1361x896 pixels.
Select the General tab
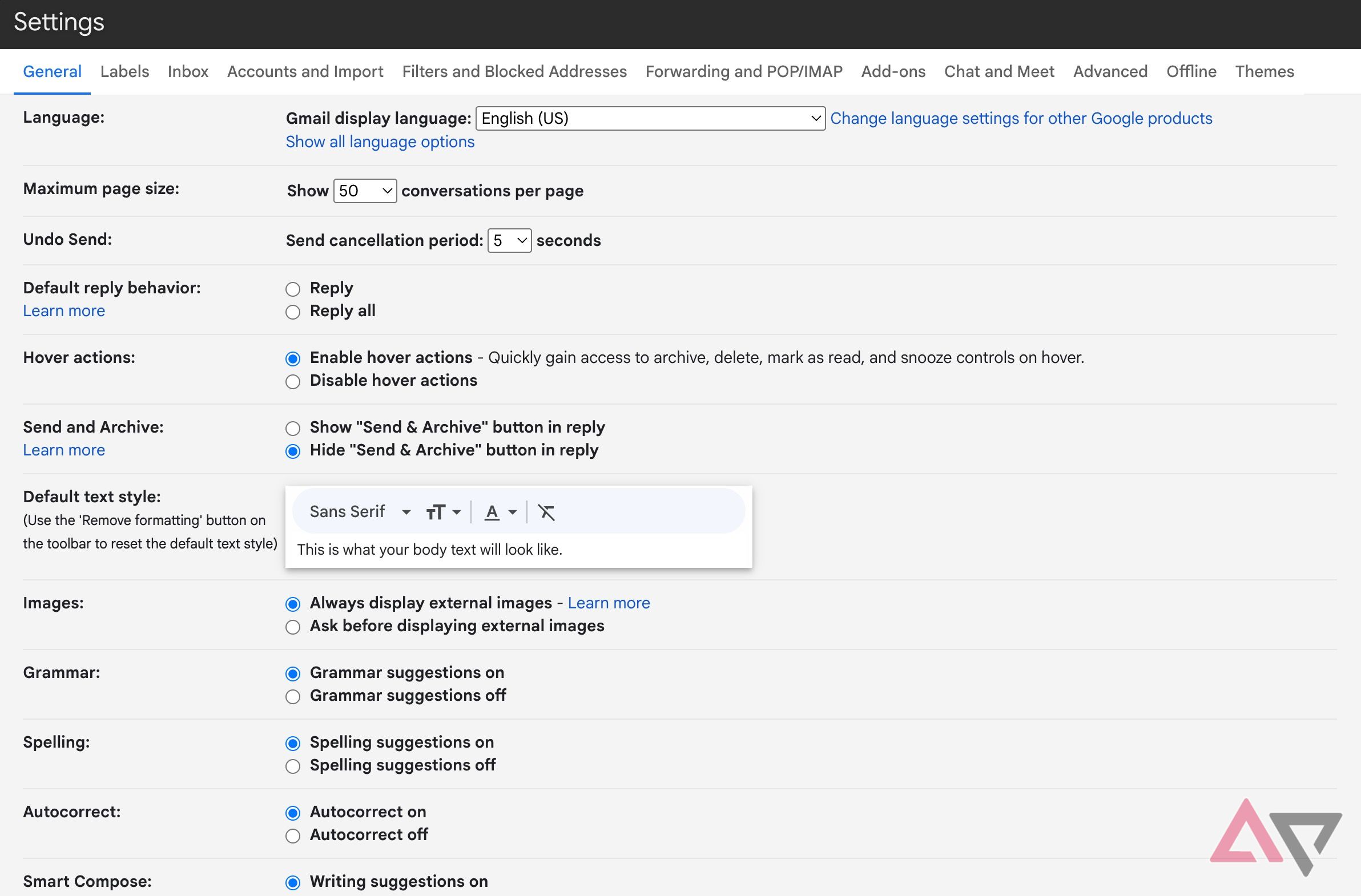[x=52, y=71]
